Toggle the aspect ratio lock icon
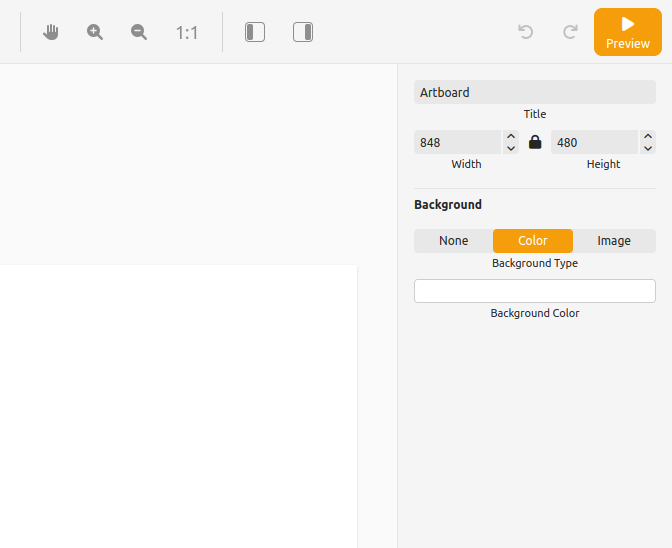The height and width of the screenshot is (548, 672). (x=535, y=142)
